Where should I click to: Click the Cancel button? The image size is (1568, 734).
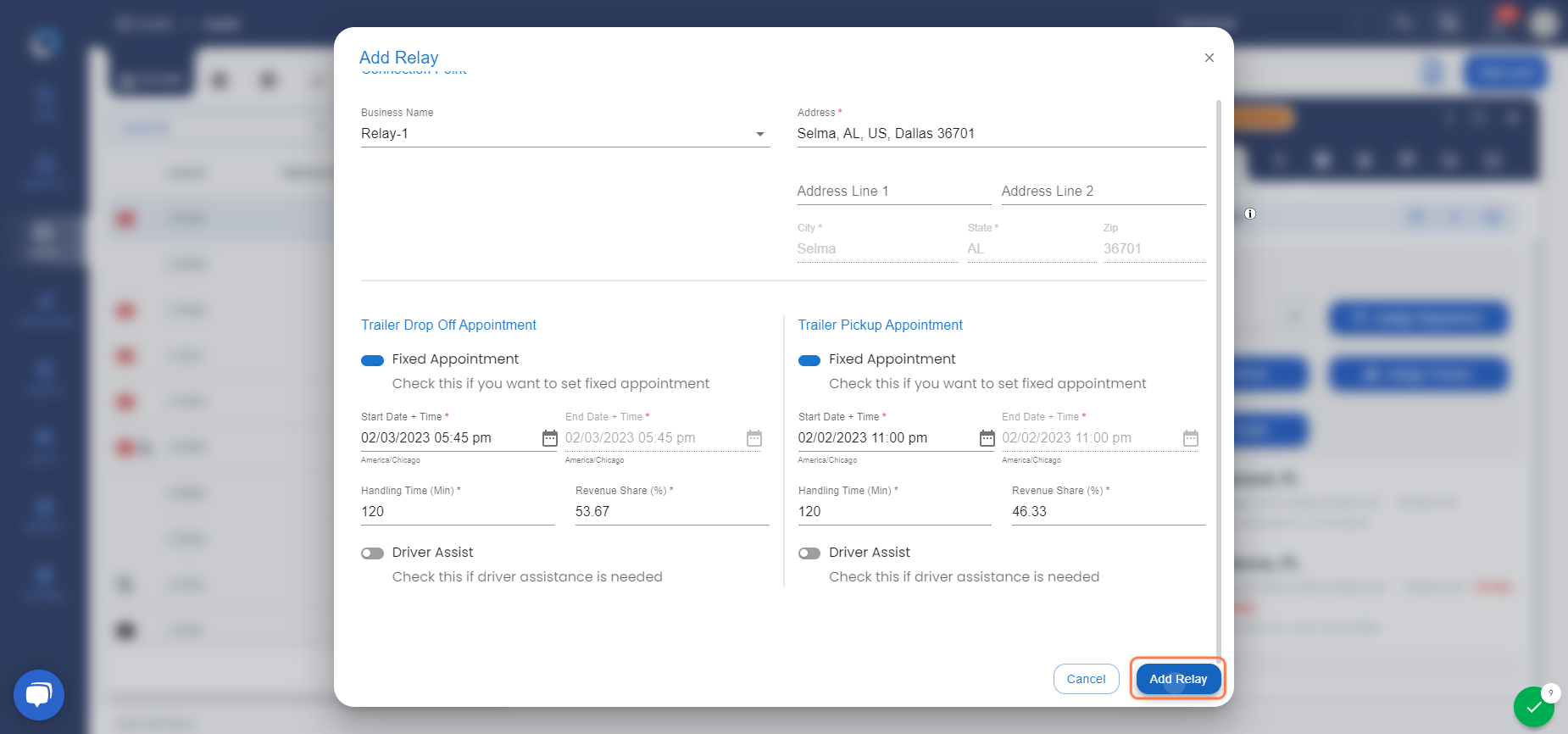[1086, 679]
